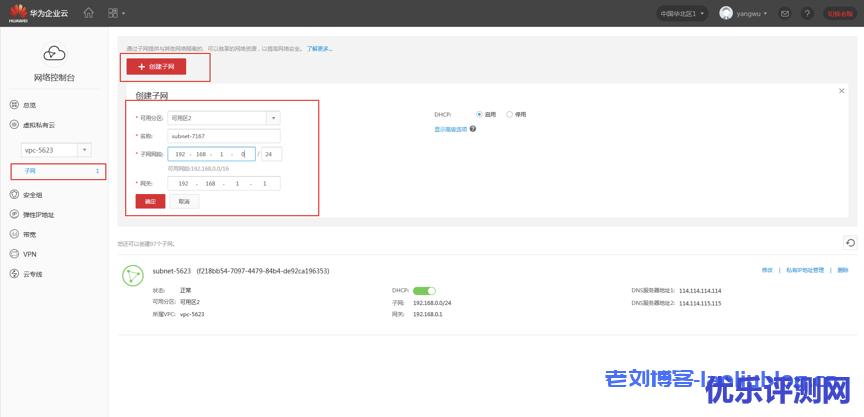Image resolution: width=864 pixels, height=417 pixels.
Task: Click the 名称 subnet name field
Action: pos(224,136)
